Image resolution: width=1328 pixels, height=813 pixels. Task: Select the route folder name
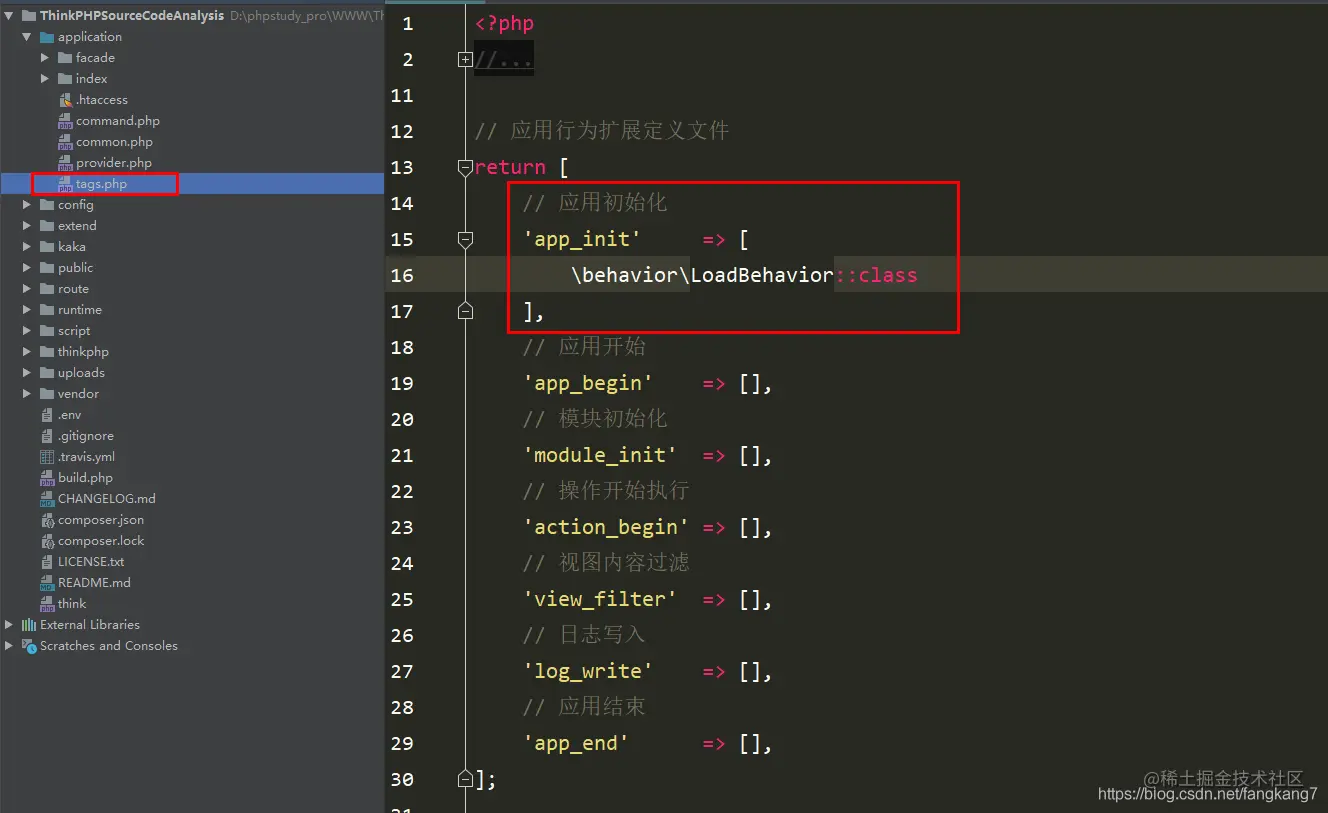[x=73, y=289]
